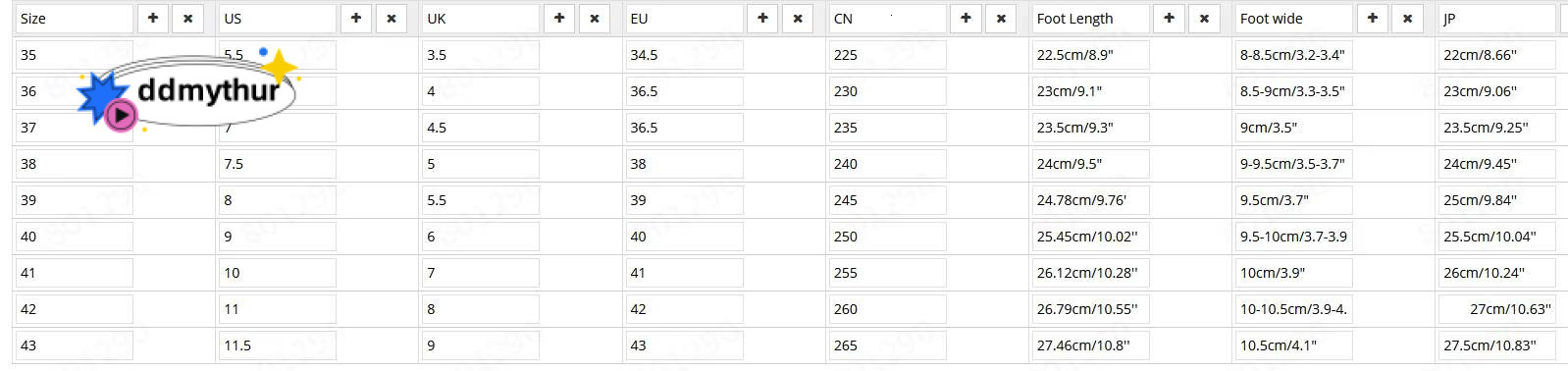The width and height of the screenshot is (1568, 371).
Task: Click the play button in ddmythur logo
Action: [x=121, y=115]
